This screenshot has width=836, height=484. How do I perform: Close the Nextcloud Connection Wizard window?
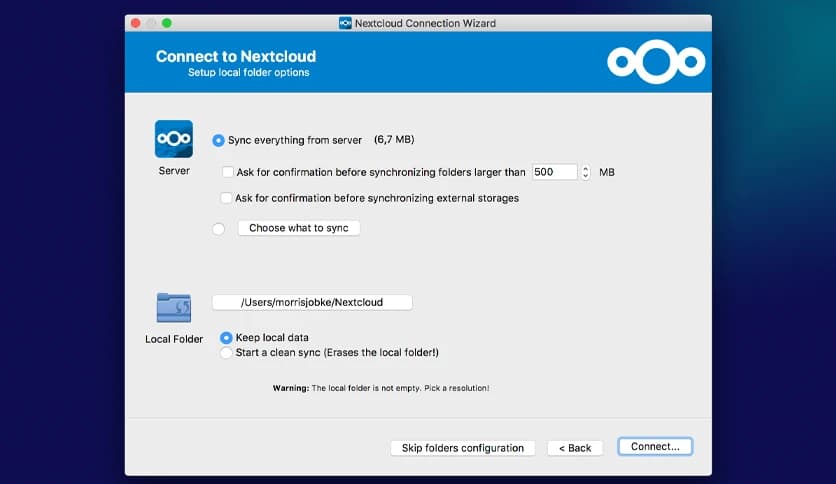[135, 23]
